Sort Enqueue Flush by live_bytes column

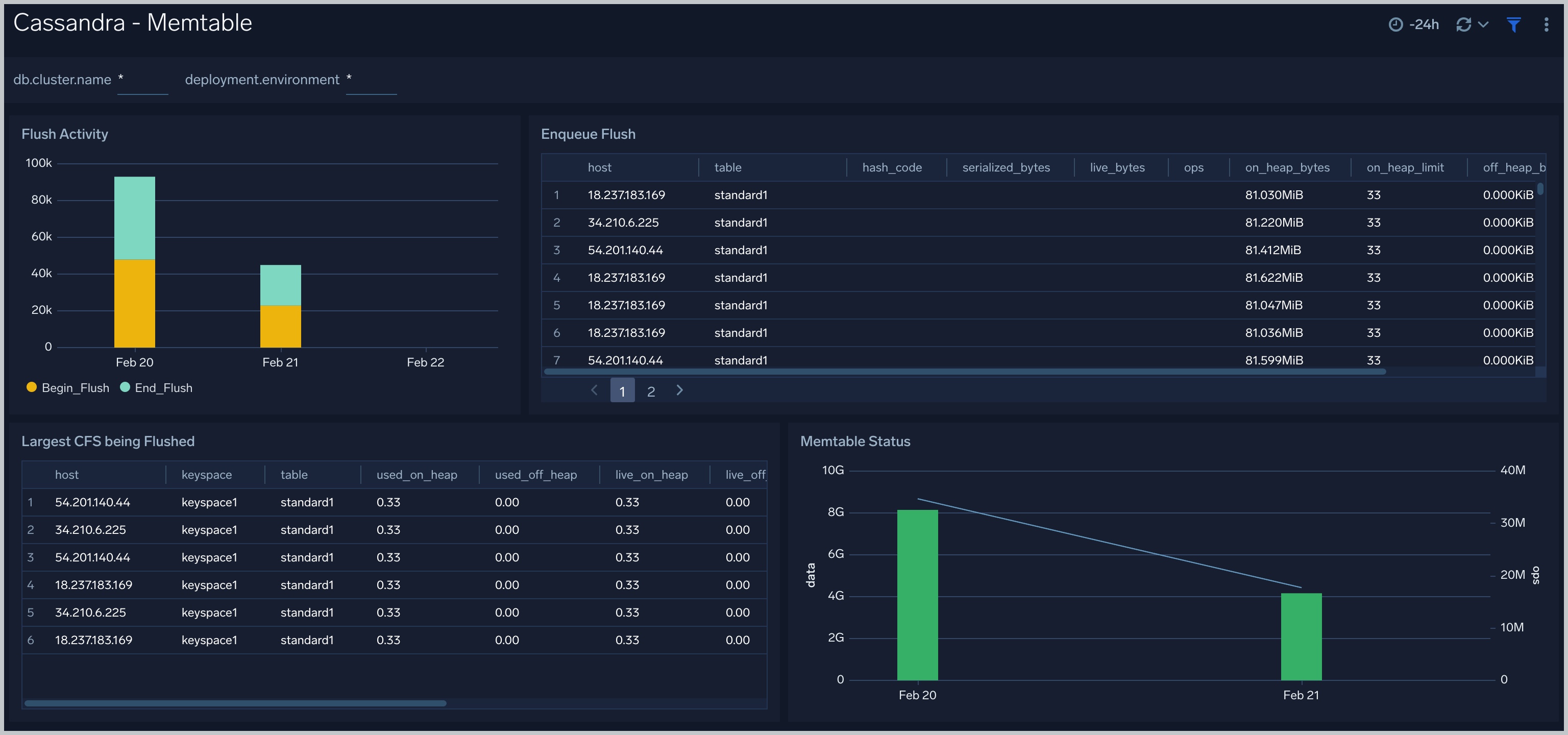tap(1117, 167)
